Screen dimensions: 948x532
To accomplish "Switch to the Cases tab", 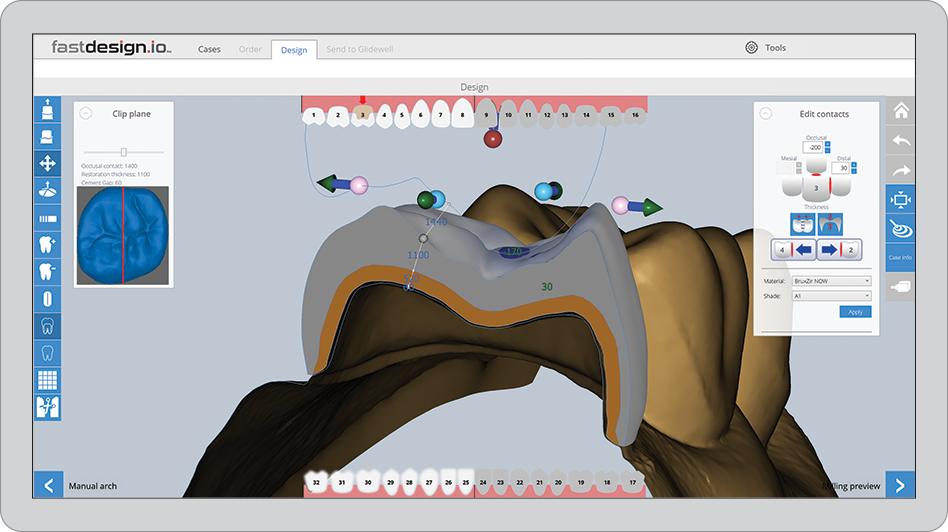I will point(209,49).
